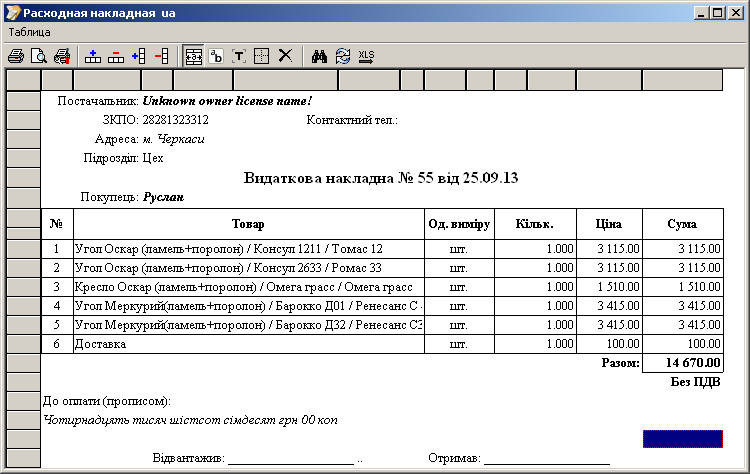
Task: Click buyer name 'Руслан'
Action: click(x=164, y=197)
